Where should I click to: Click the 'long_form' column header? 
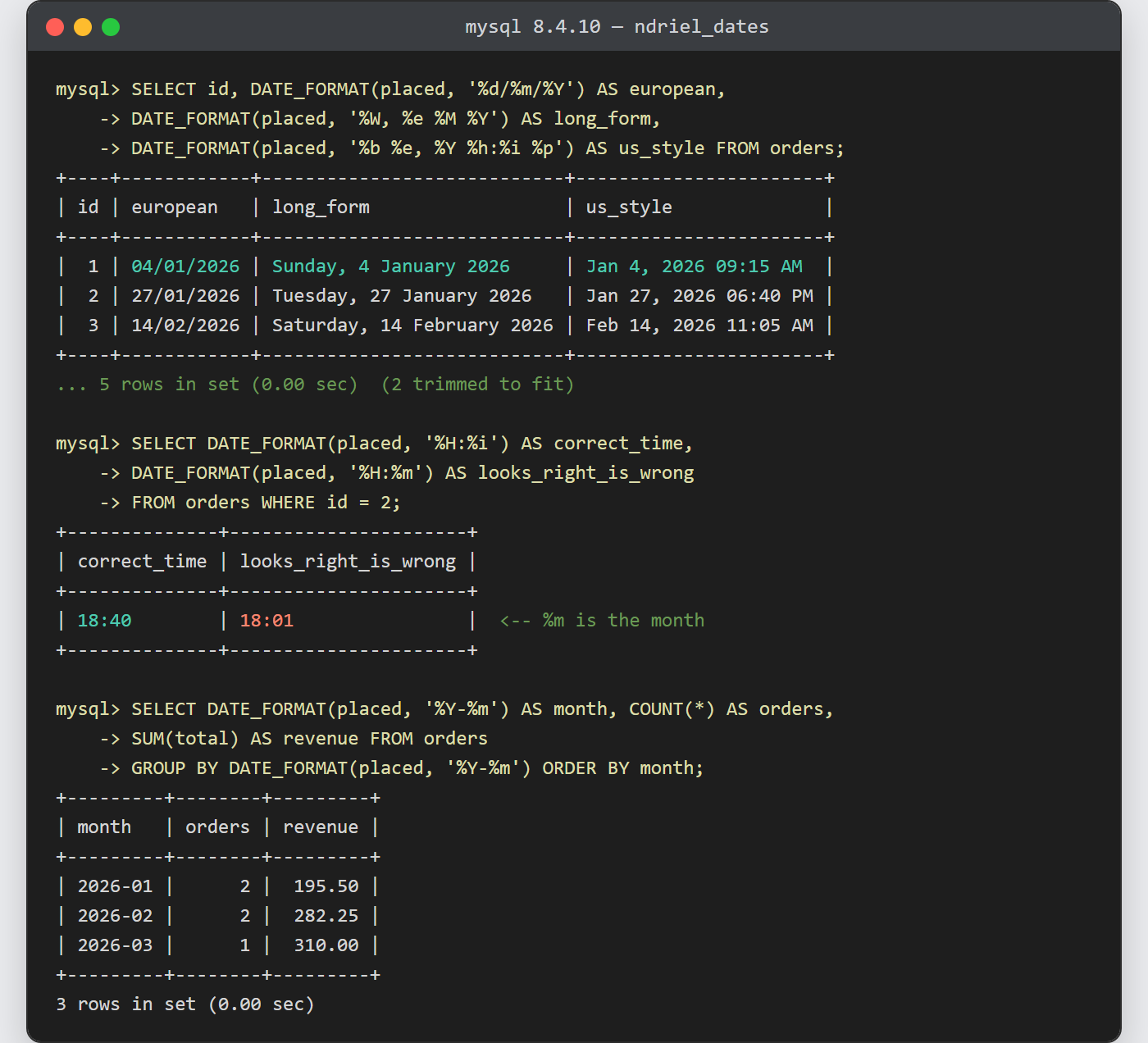[x=321, y=207]
